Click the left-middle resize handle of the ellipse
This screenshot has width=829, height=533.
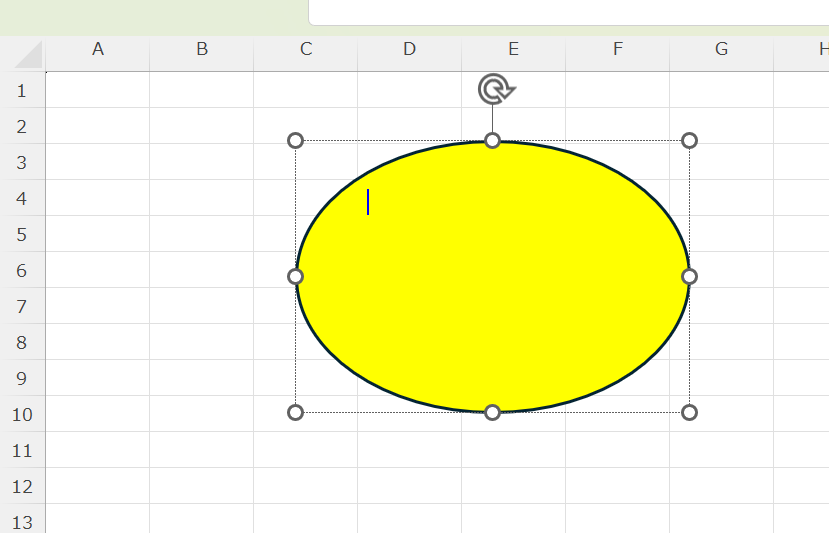click(x=295, y=276)
